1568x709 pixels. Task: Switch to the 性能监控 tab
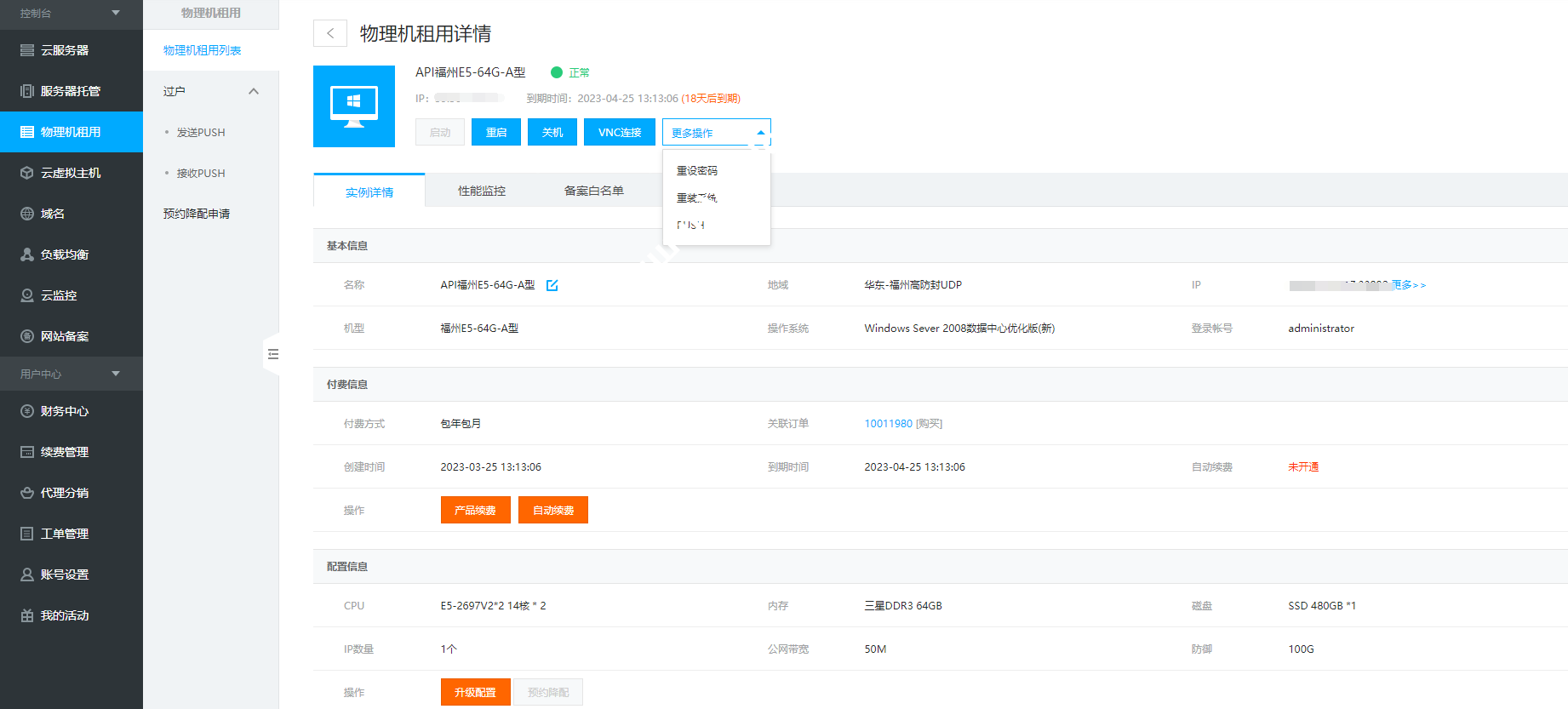pos(482,191)
